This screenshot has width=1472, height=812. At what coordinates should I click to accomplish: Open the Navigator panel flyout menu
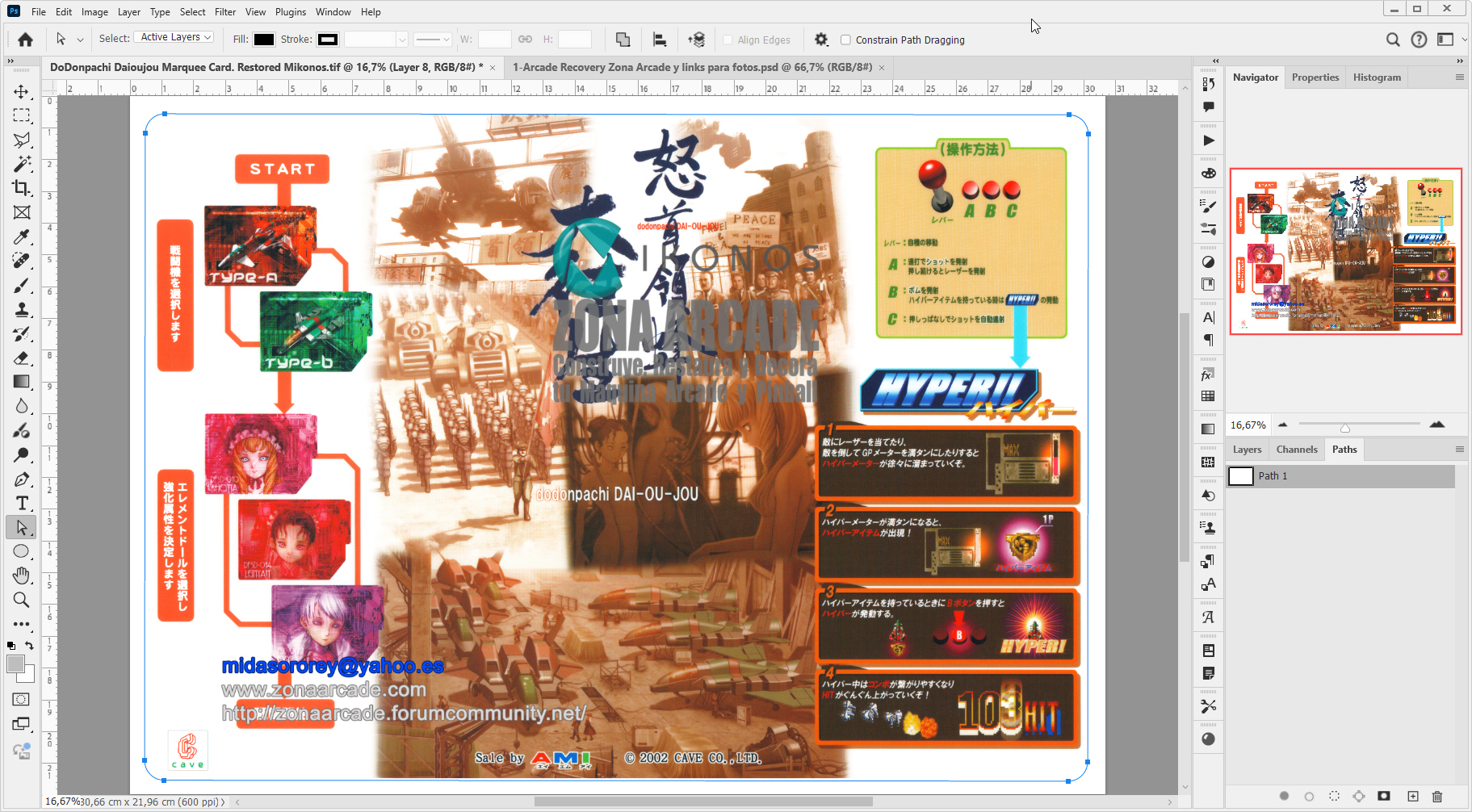click(x=1459, y=77)
